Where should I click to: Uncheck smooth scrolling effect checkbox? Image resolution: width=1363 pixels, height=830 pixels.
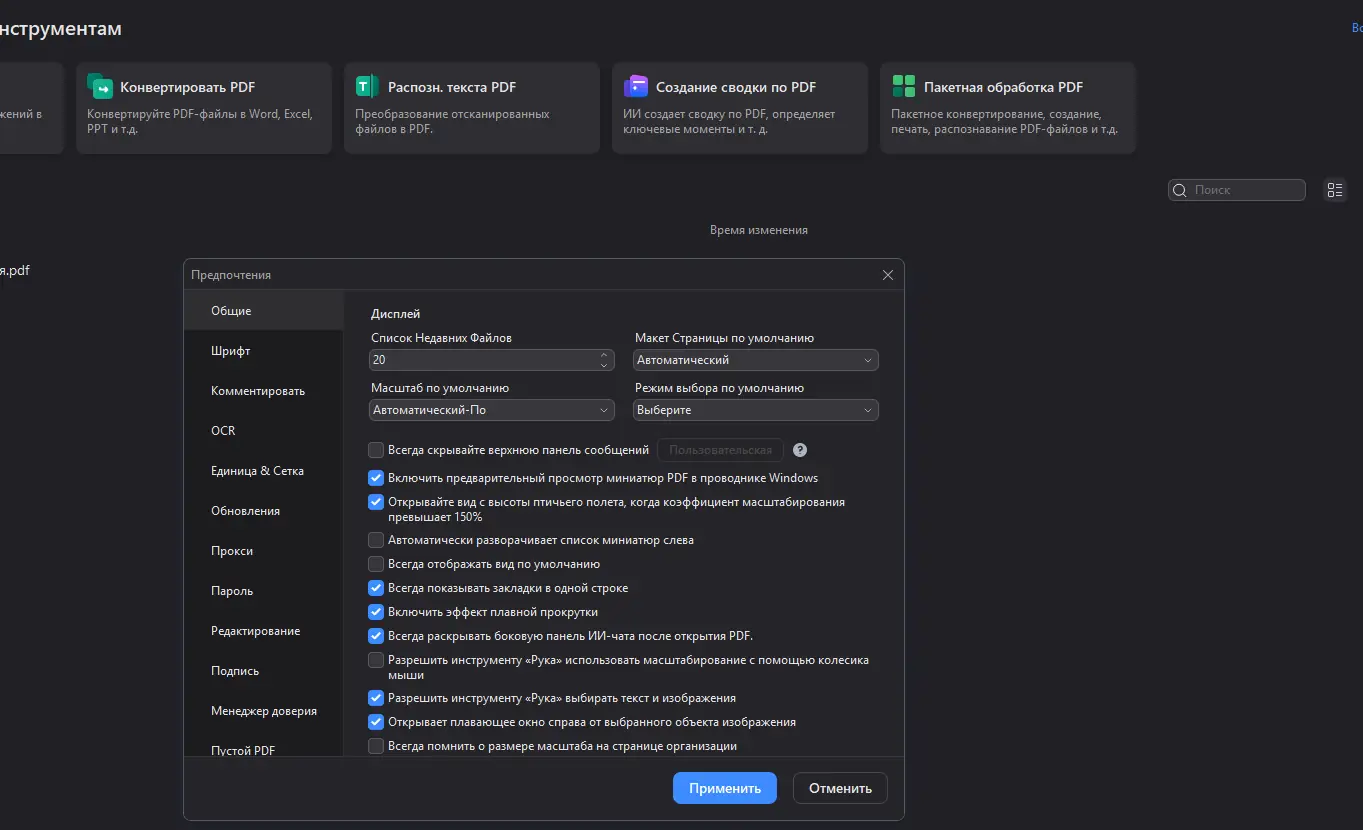click(376, 612)
